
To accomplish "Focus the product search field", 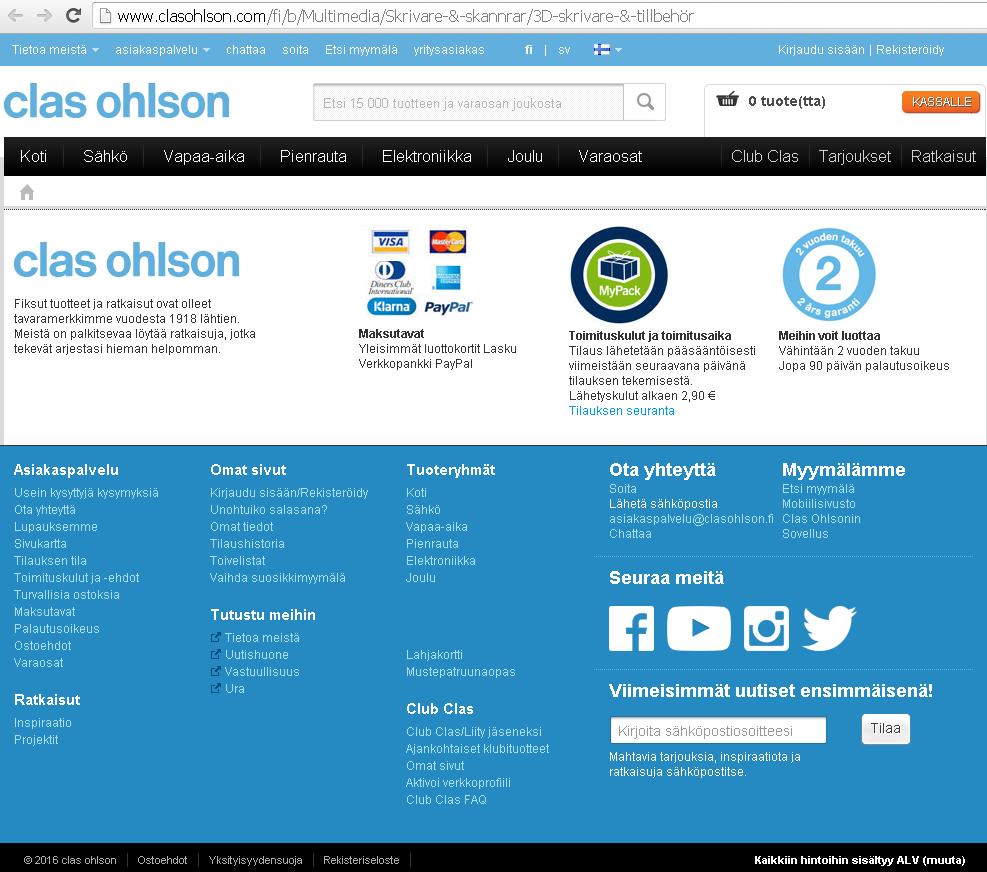I will 468,102.
